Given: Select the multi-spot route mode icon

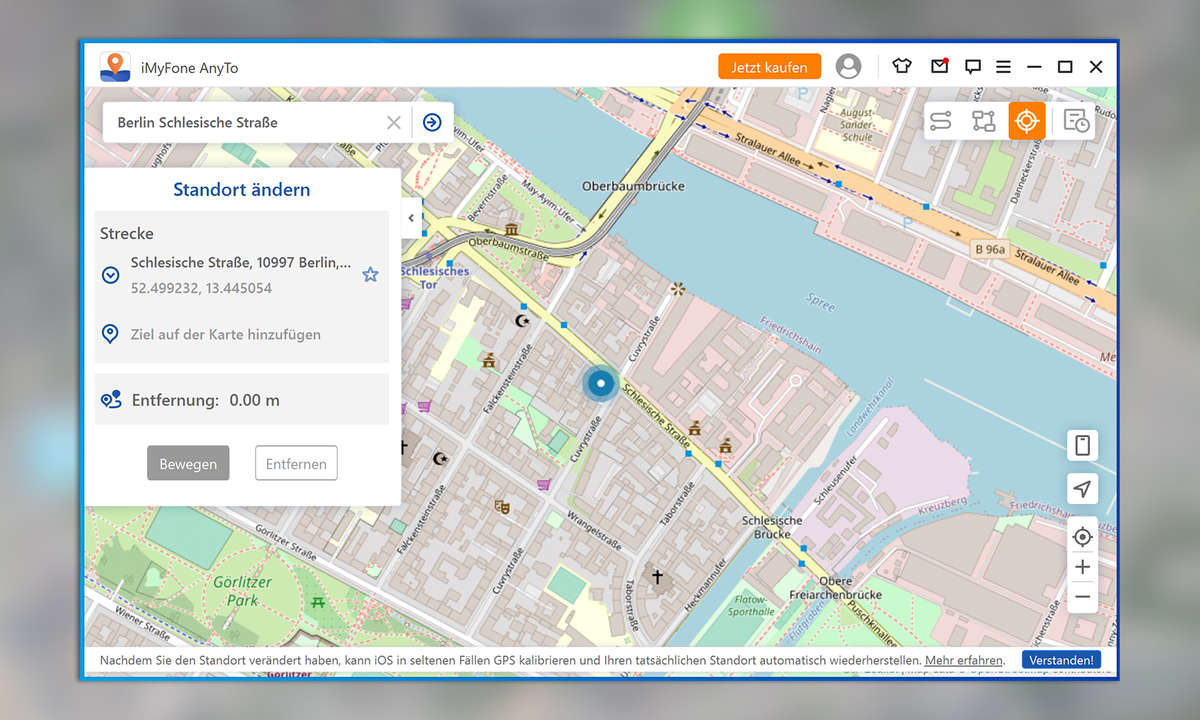Looking at the screenshot, I should click(984, 121).
